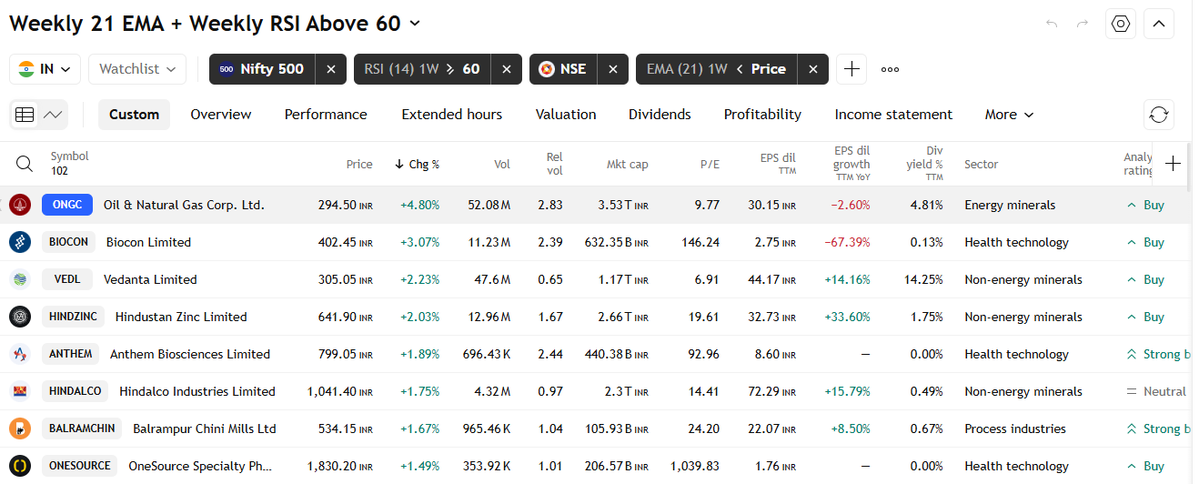Click the Balrampur Chini logo
The height and width of the screenshot is (484, 1199).
pos(20,429)
